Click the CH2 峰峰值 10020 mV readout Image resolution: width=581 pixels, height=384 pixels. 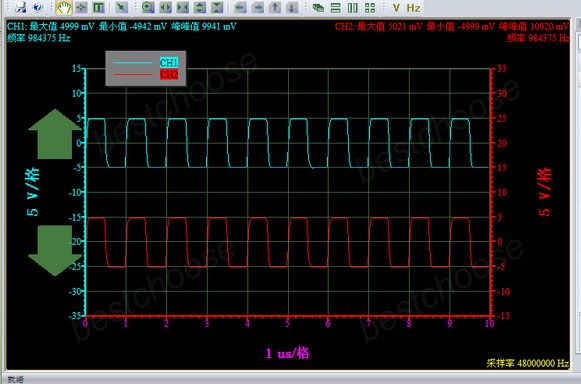[x=534, y=26]
